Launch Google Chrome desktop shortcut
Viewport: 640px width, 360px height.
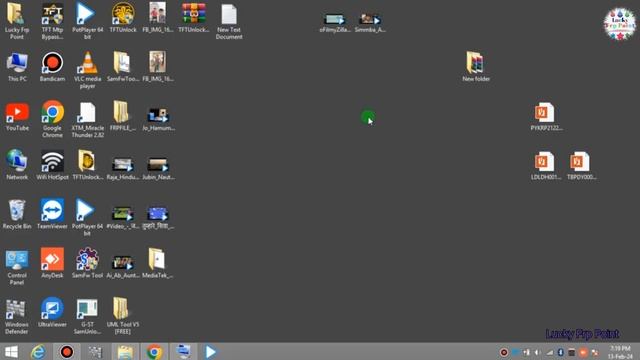point(52,119)
